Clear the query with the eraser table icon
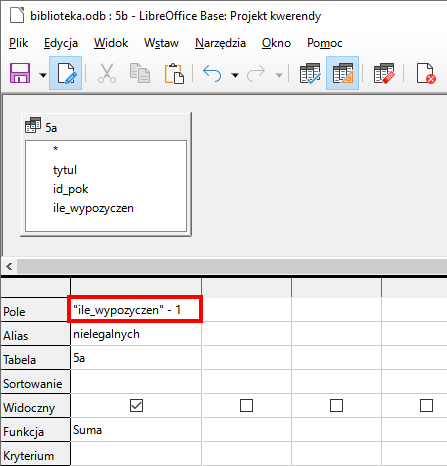Screen dimensions: 447x466 384,73
